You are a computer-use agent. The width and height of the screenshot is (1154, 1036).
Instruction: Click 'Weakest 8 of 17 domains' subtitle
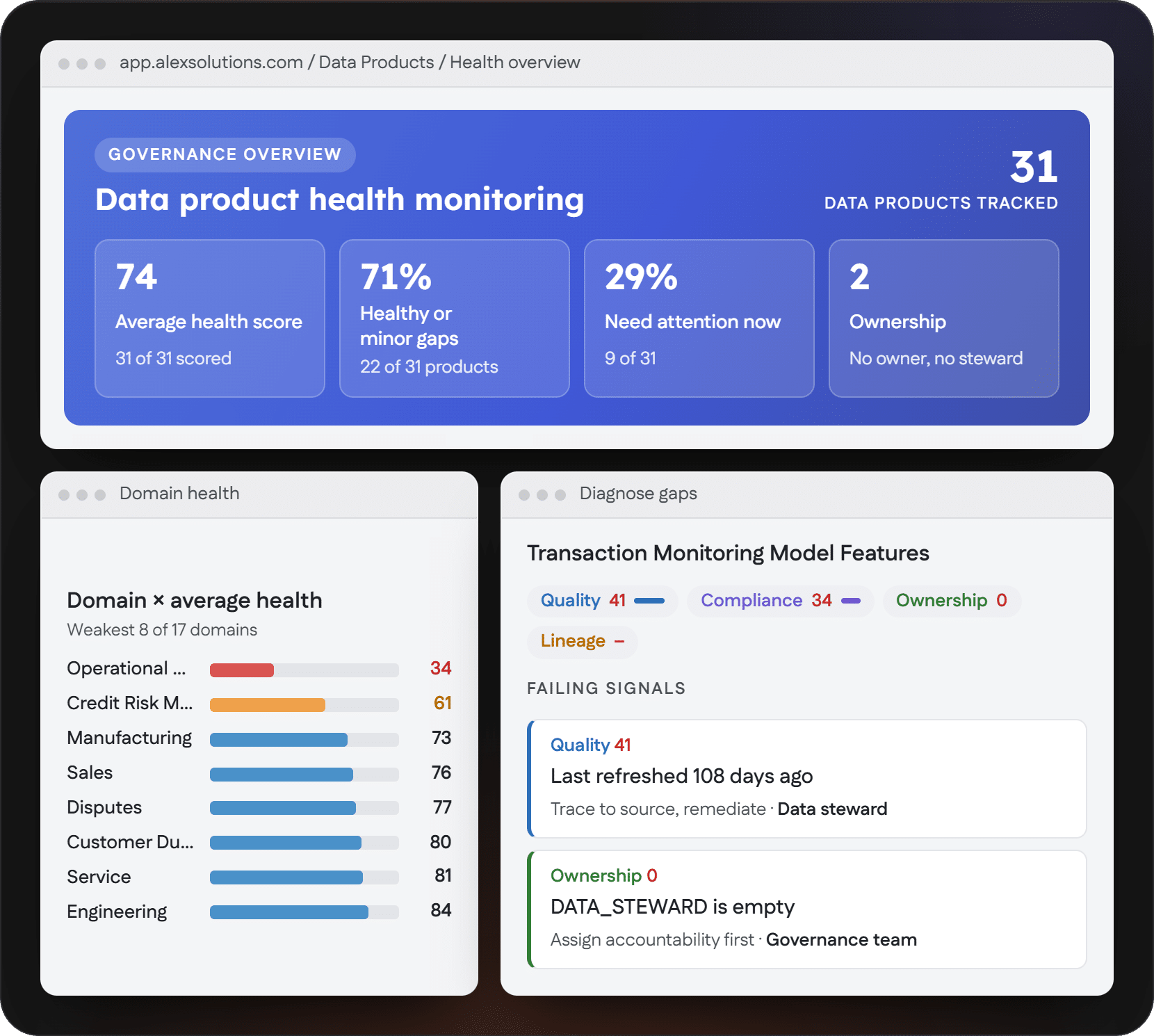coord(162,630)
